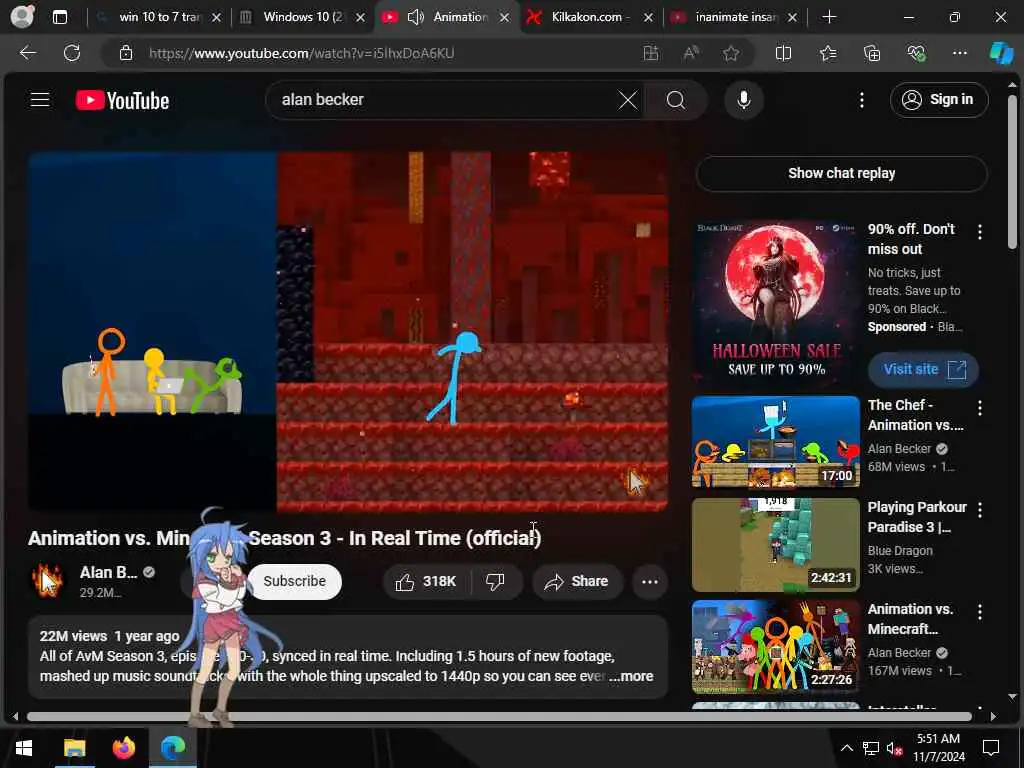
Task: Open Edge split screen
Action: (x=783, y=54)
